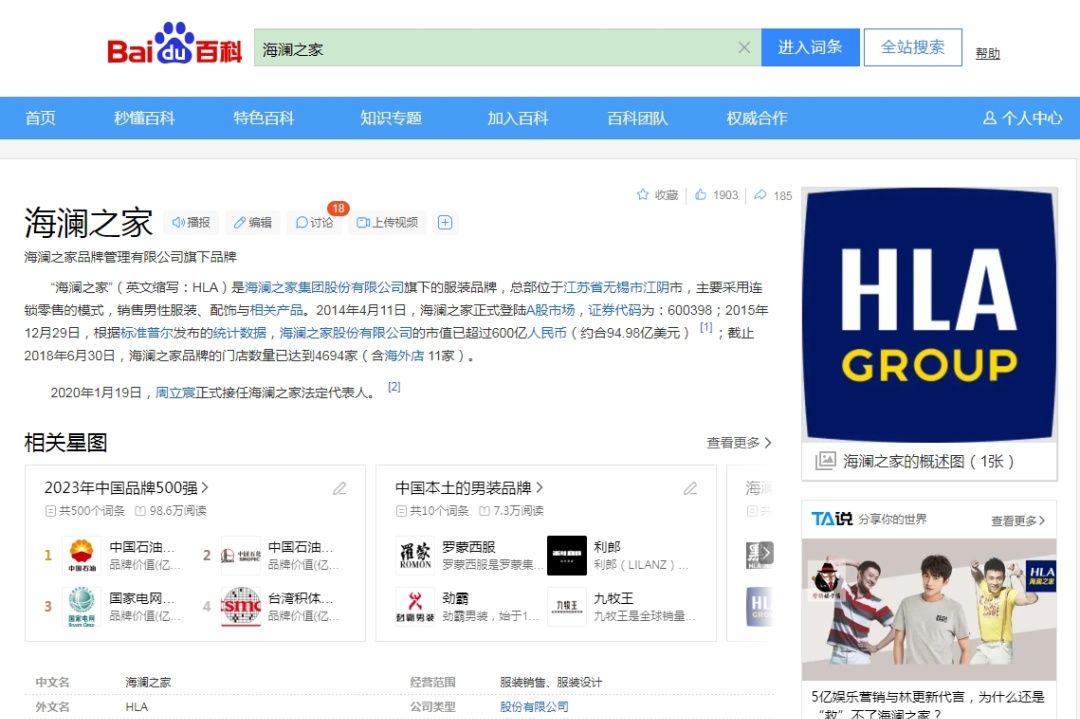Open the 5亿娱乐营销与林更新代言 article headline
Viewport: 1080px width, 719px height.
pyautogui.click(x=928, y=705)
